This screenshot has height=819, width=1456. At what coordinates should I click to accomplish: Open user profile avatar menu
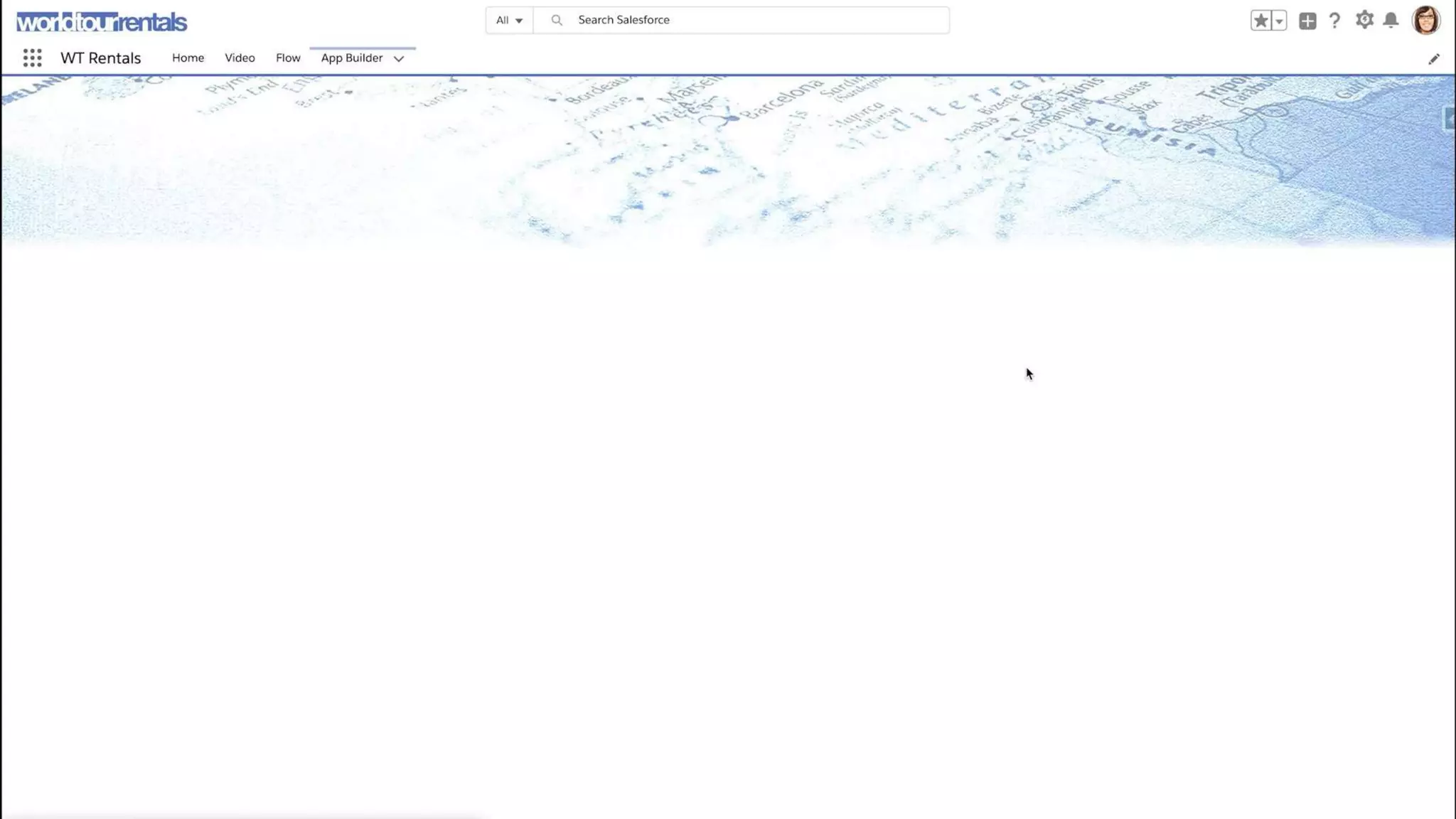[1425, 20]
